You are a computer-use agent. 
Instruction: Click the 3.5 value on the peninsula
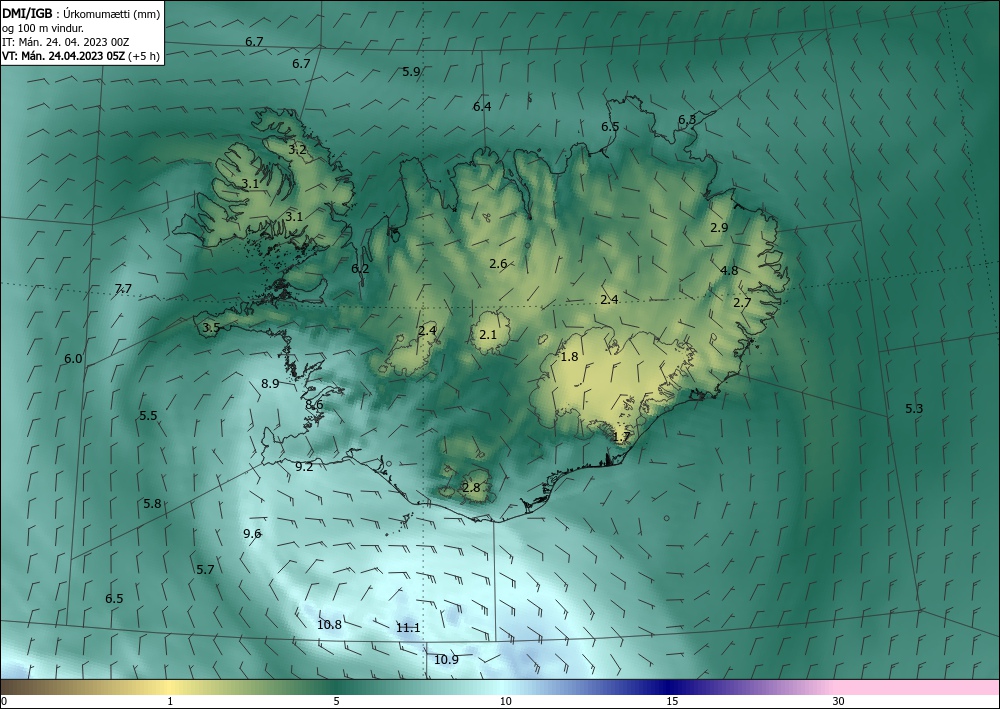tap(211, 328)
